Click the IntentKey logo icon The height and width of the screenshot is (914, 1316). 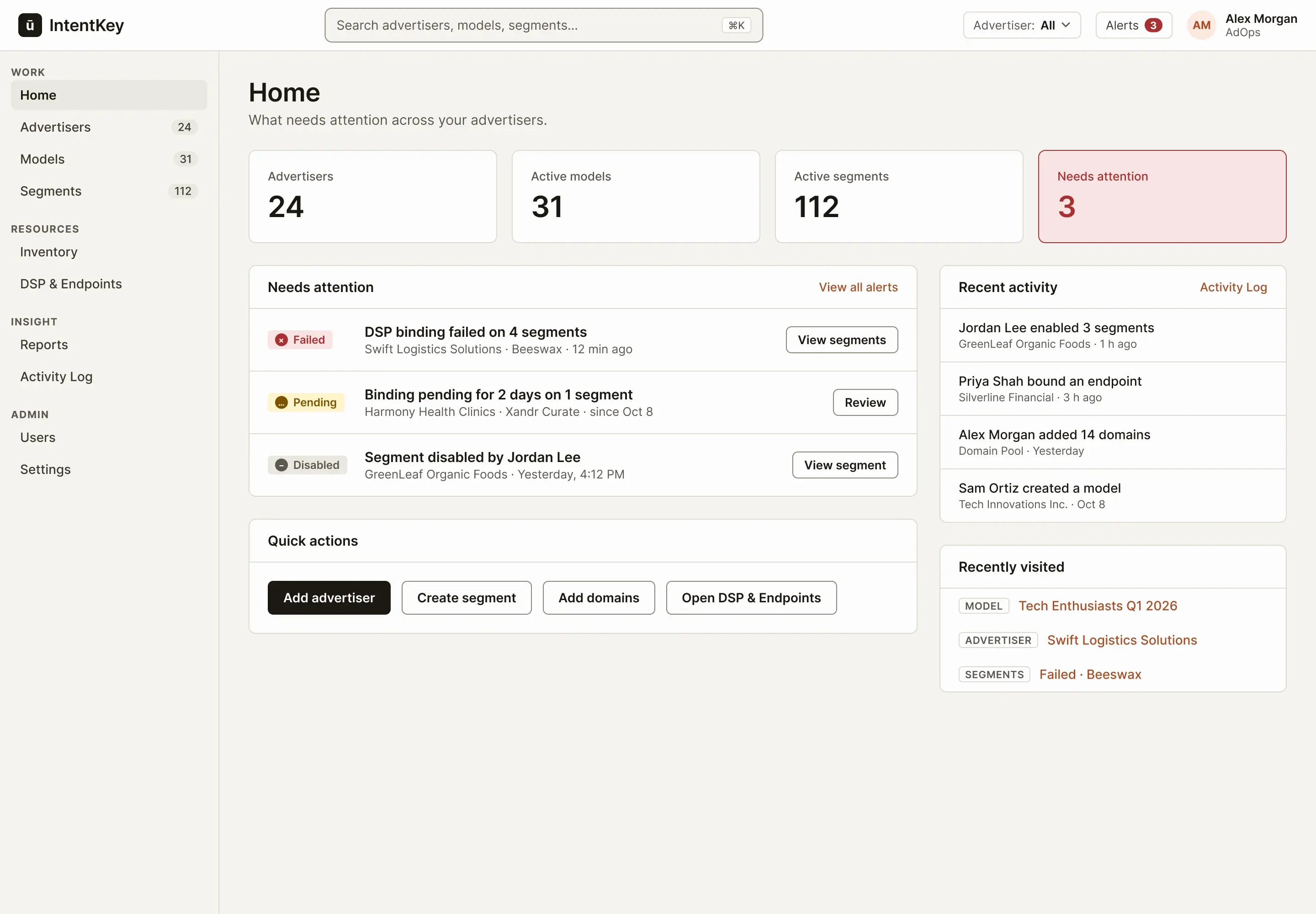(x=30, y=25)
